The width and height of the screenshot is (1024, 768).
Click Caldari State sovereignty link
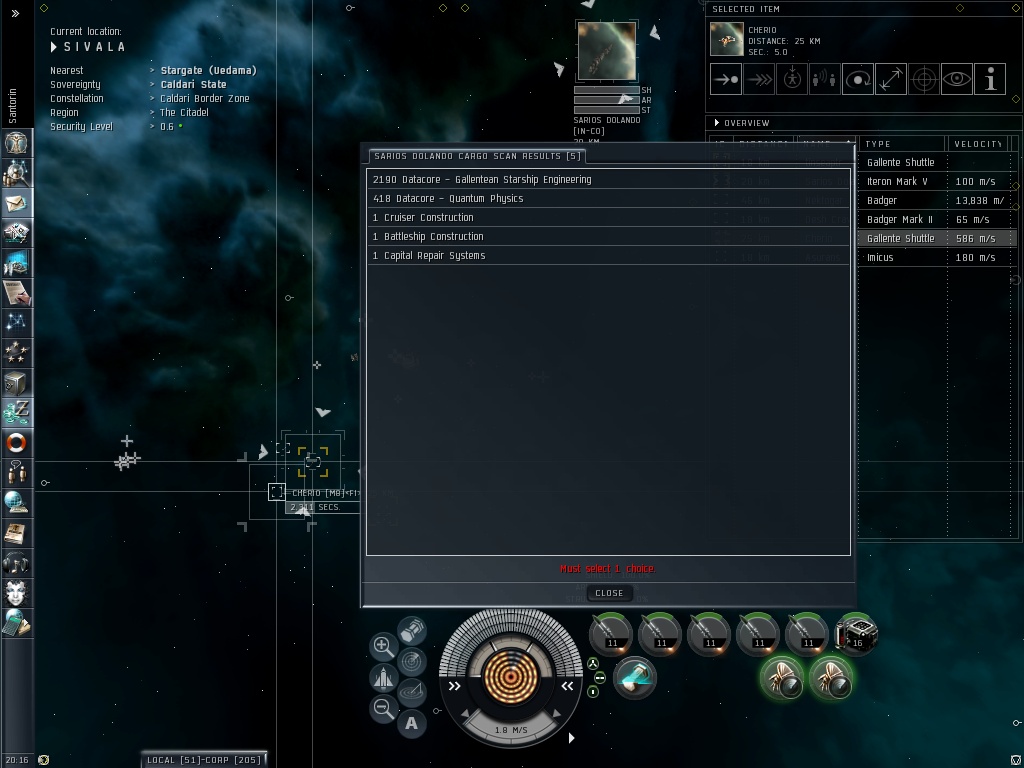[x=193, y=84]
